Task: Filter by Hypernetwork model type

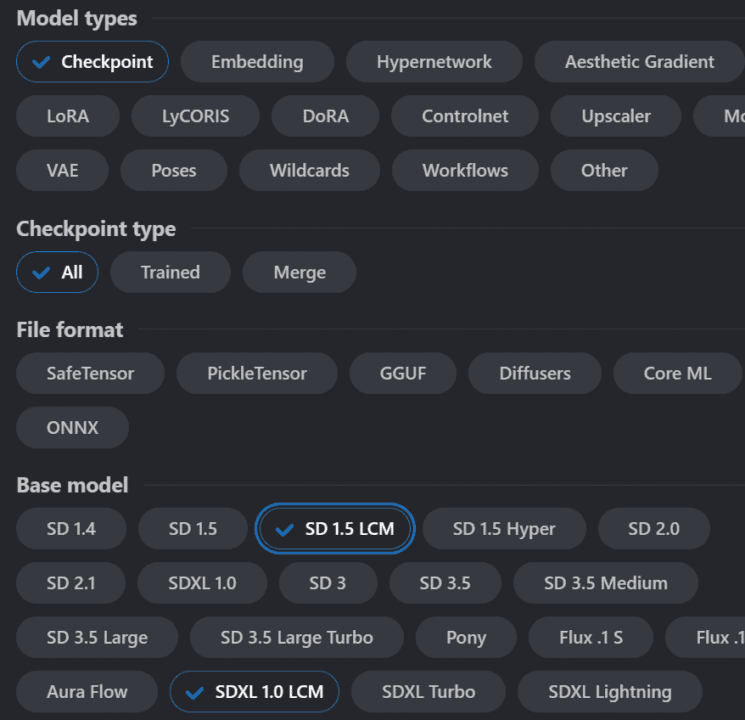Action: pyautogui.click(x=434, y=62)
